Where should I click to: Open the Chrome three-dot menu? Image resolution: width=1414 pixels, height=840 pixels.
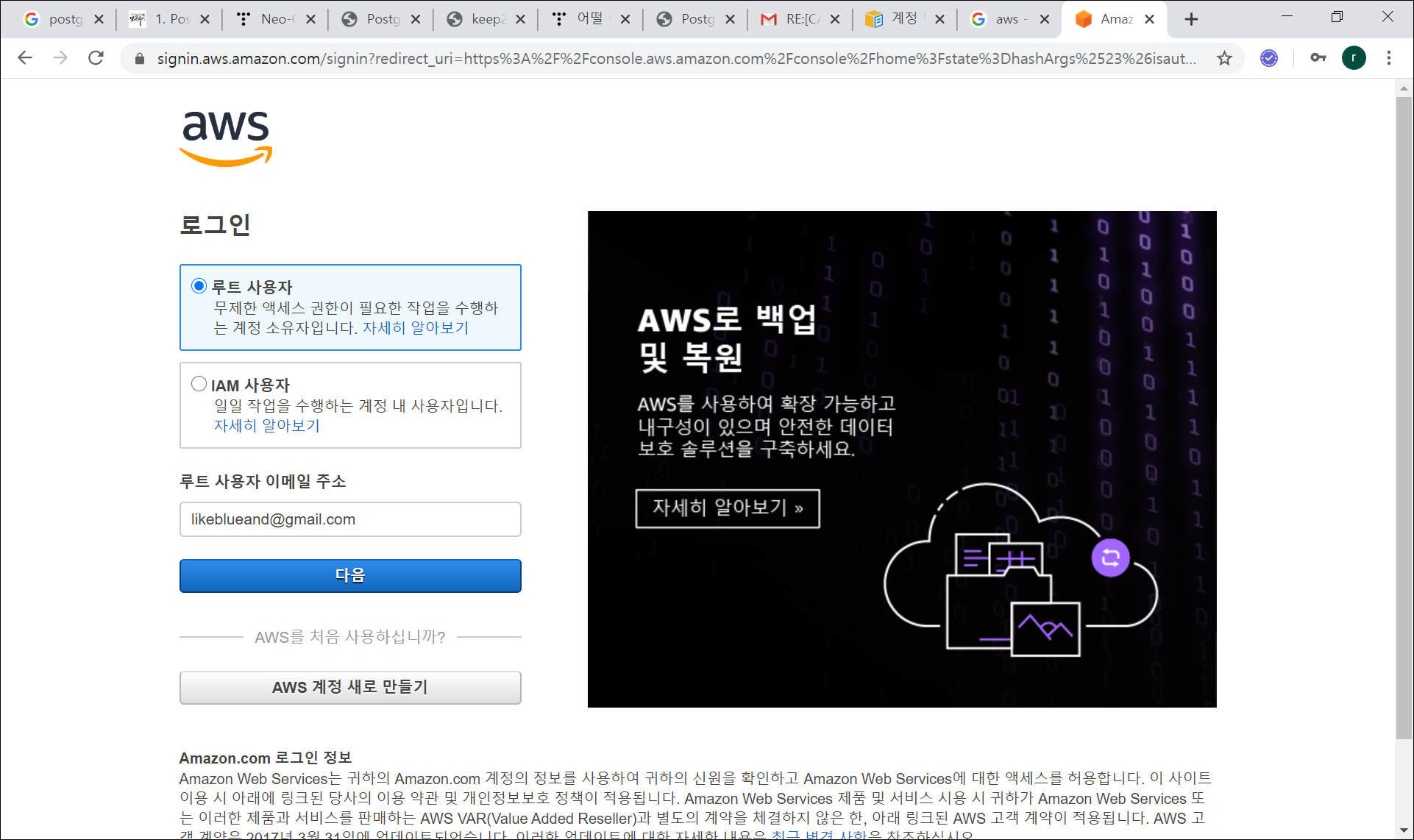1389,58
